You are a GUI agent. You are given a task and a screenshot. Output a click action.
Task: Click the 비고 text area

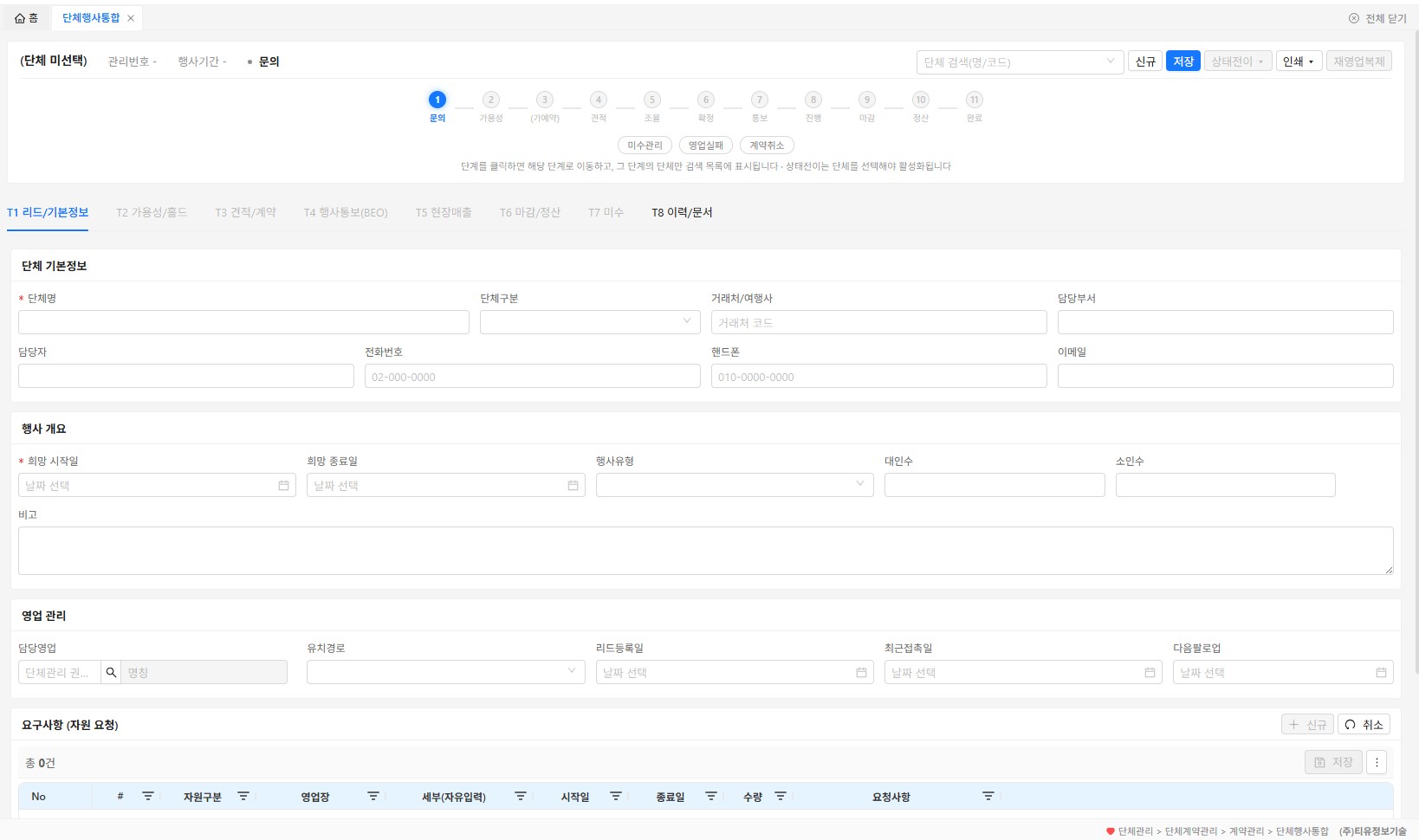coord(705,551)
